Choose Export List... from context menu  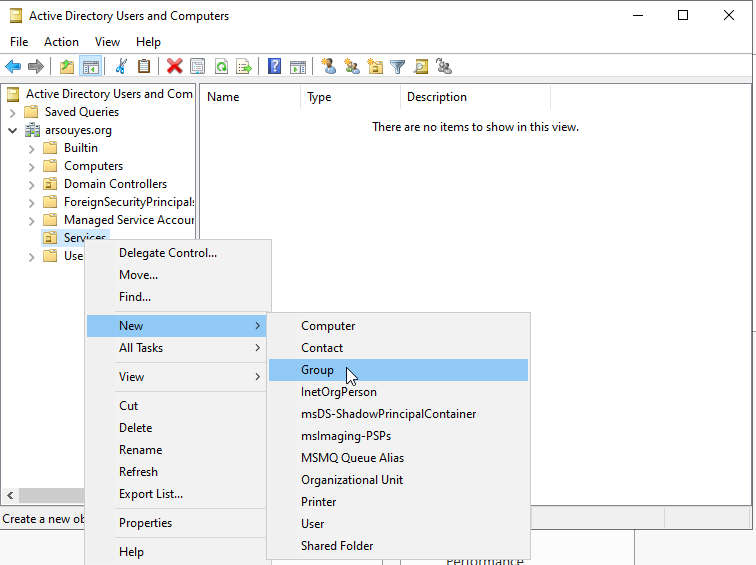176,494
